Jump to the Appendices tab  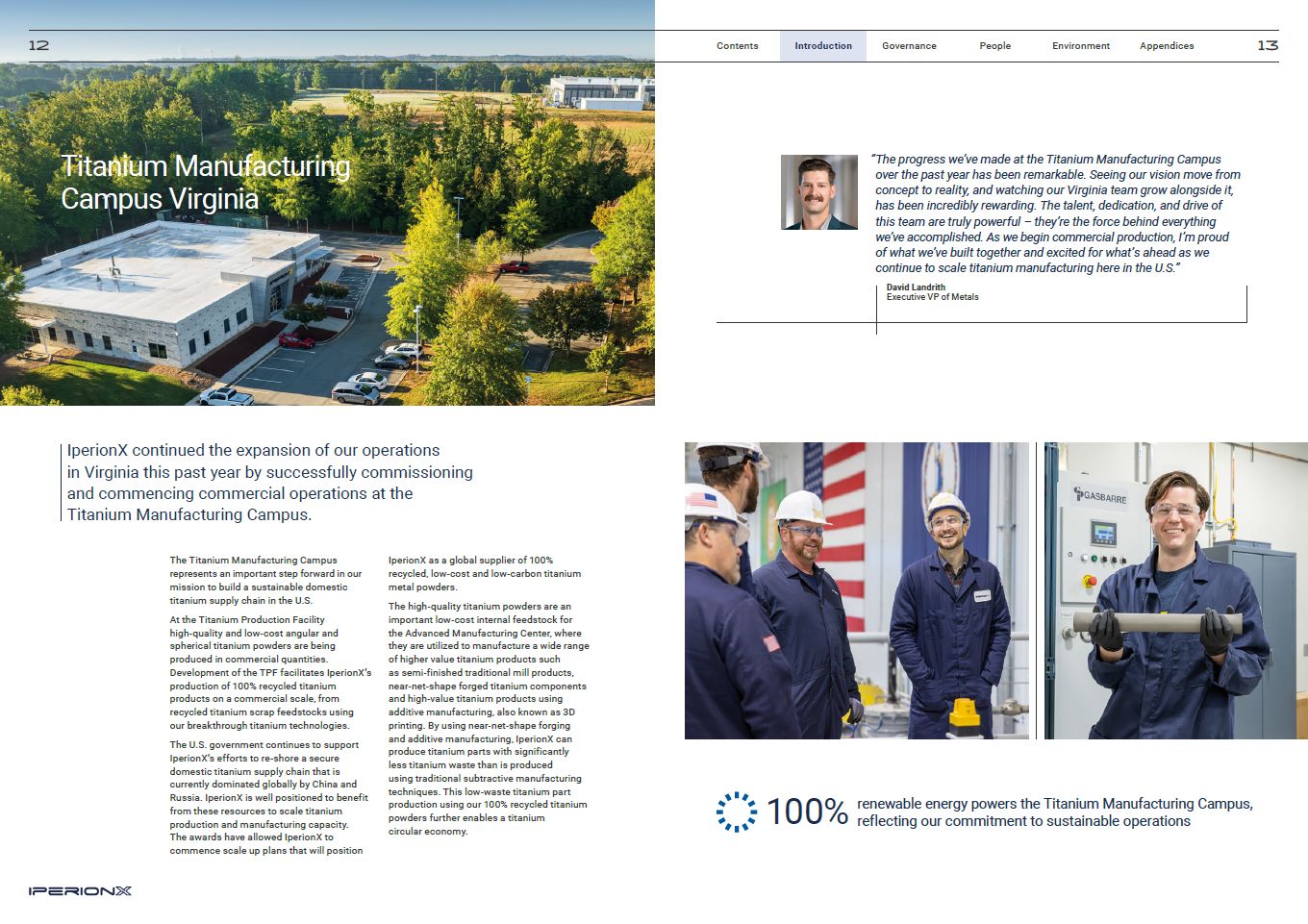pos(1167,46)
